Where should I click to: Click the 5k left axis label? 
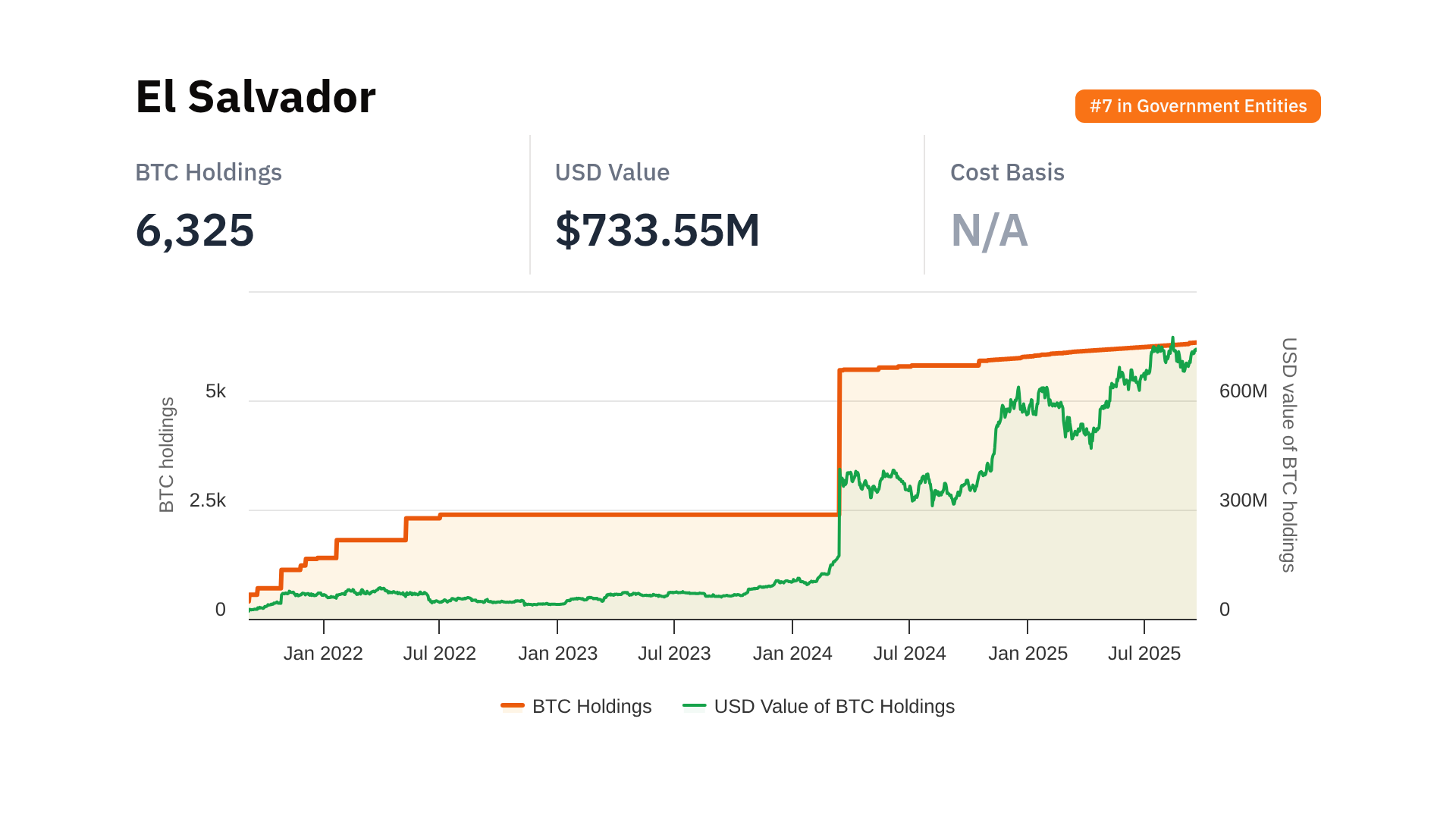[215, 391]
